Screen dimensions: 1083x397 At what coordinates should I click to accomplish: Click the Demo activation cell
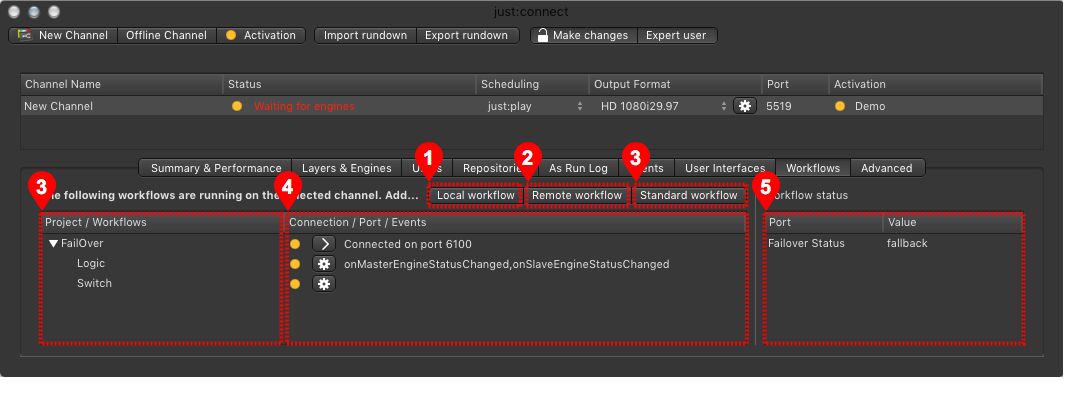[x=870, y=106]
